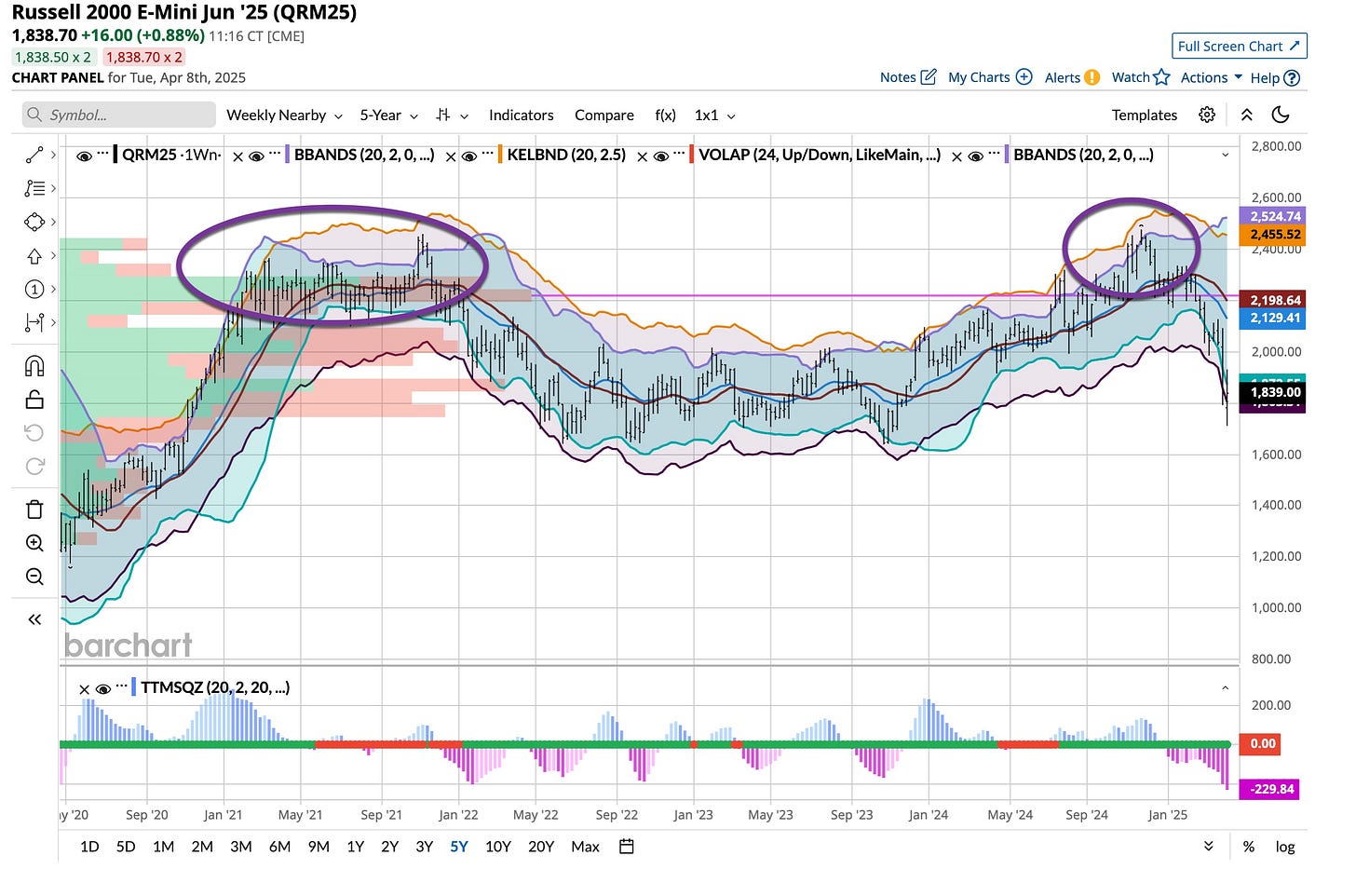Click the orange KELBND color bar
Viewport: 1356px width, 896px height.
pyautogui.click(x=501, y=155)
